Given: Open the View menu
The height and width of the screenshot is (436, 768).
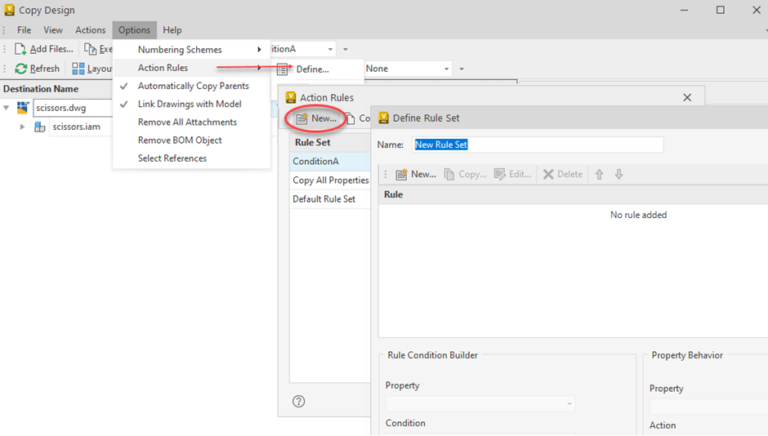Looking at the screenshot, I should coord(53,30).
